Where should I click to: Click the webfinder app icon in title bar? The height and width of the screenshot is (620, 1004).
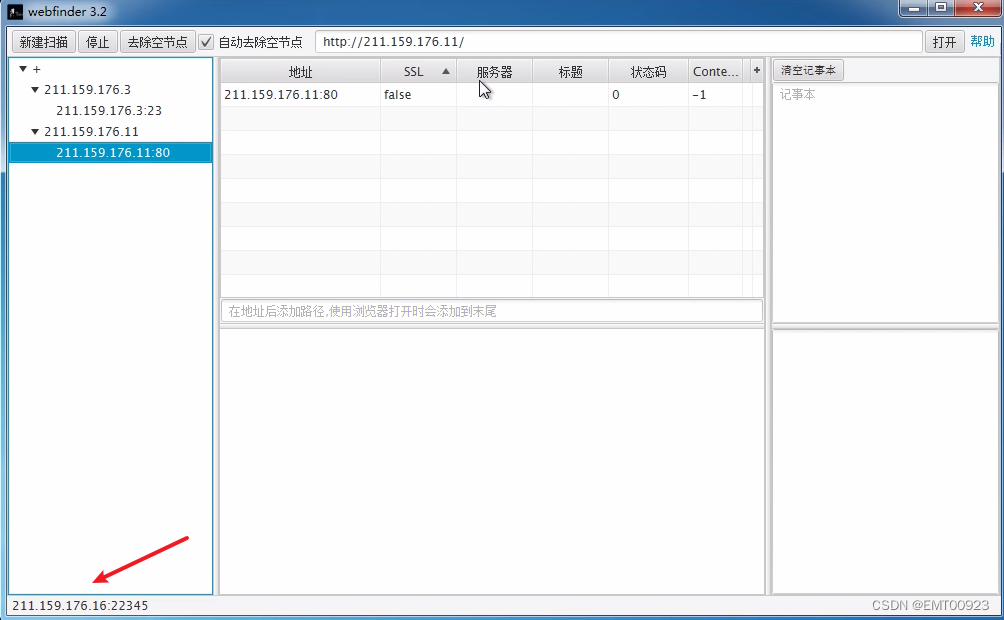click(x=15, y=12)
